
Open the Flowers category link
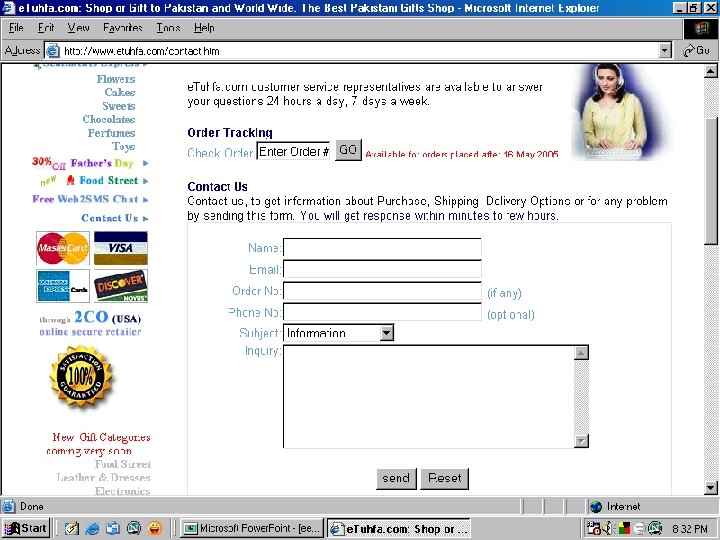point(116,79)
